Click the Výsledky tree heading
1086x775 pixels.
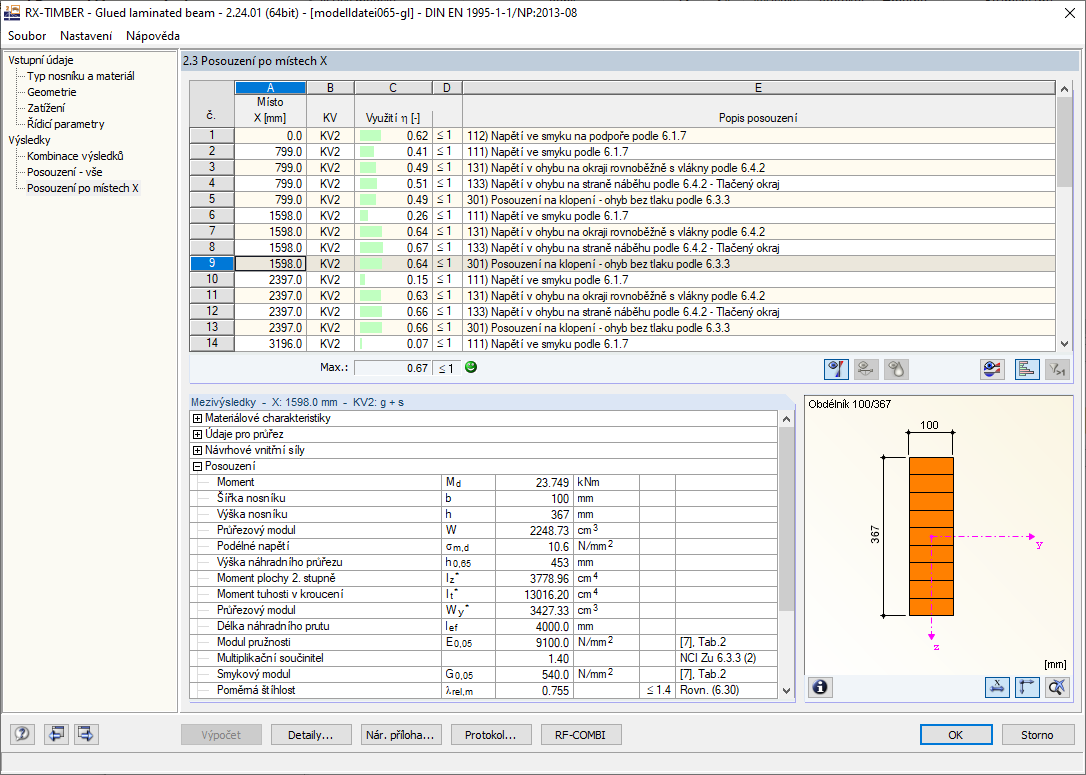tap(29, 140)
